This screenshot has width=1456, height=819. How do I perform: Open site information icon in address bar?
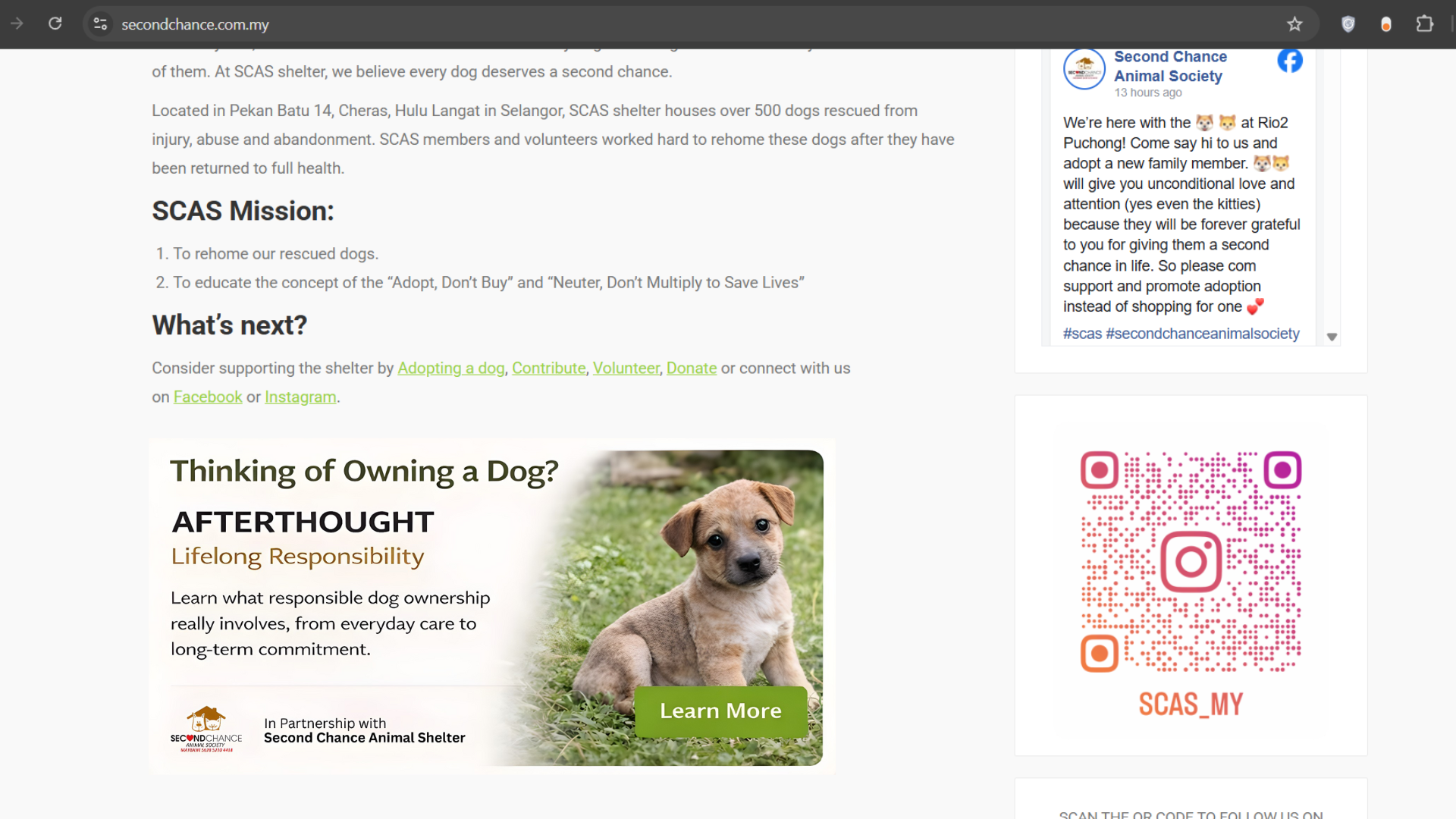click(100, 24)
